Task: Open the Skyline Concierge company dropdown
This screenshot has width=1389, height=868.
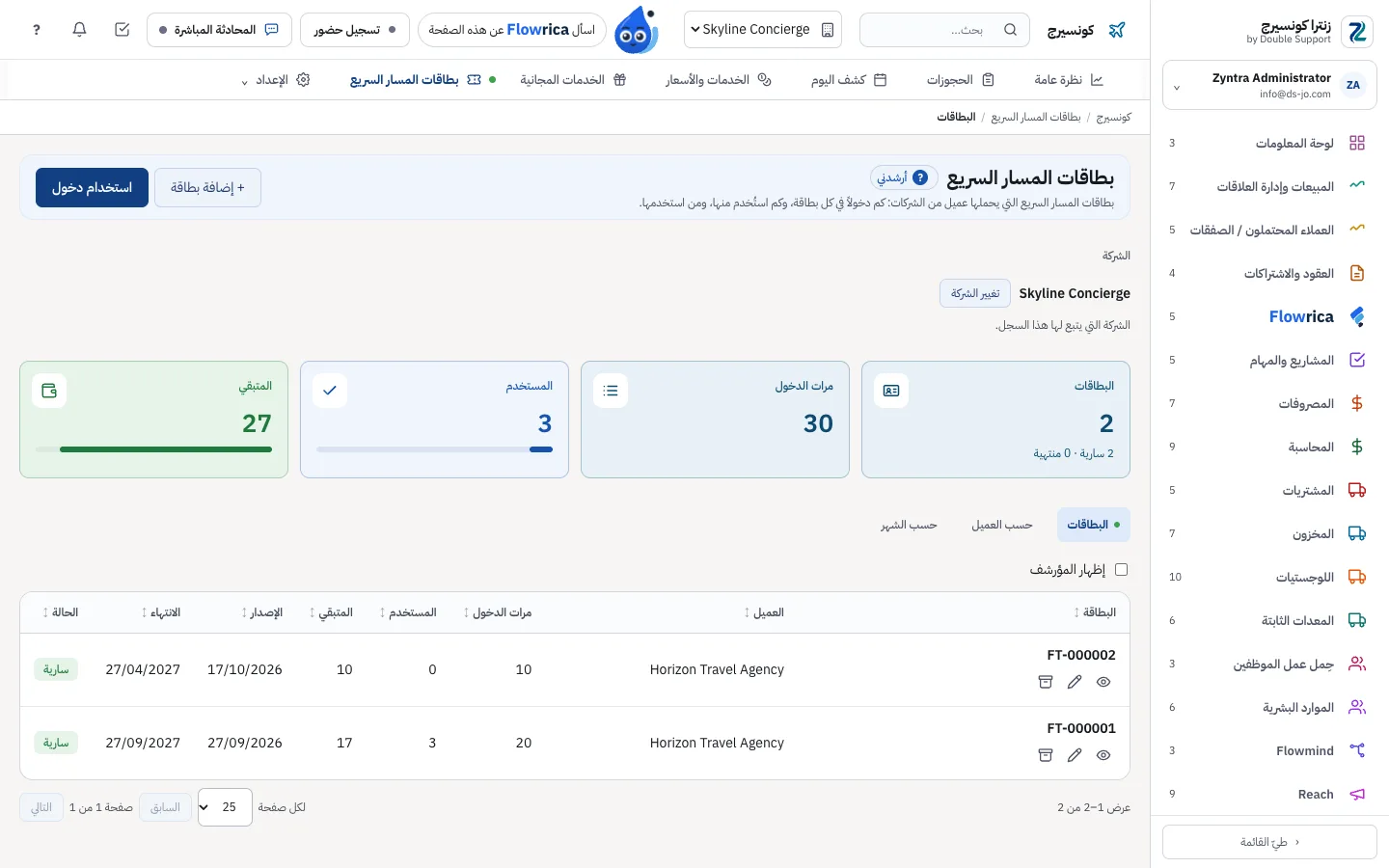Action: (762, 30)
